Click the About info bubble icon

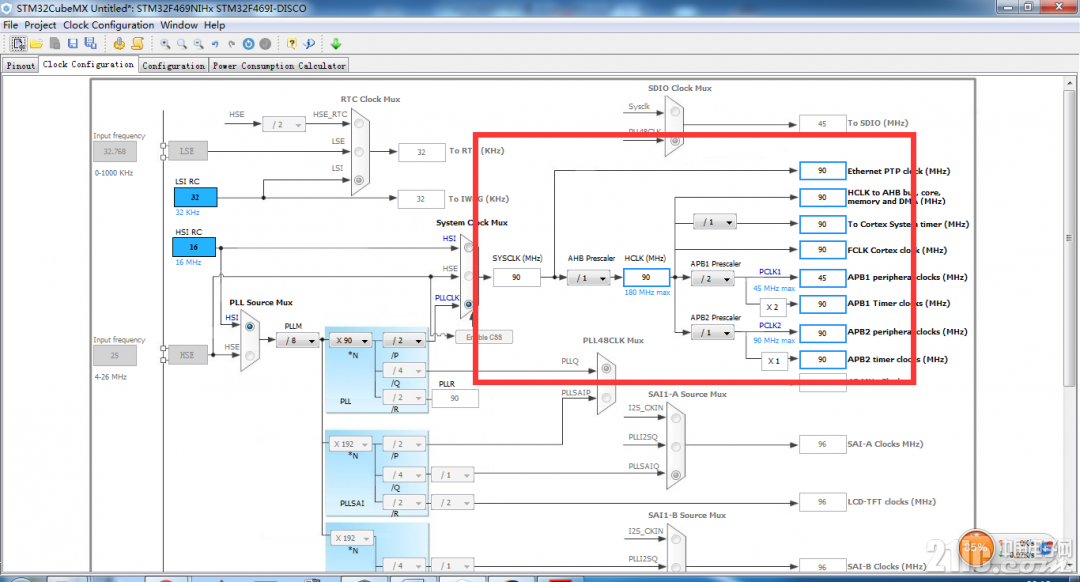click(309, 43)
